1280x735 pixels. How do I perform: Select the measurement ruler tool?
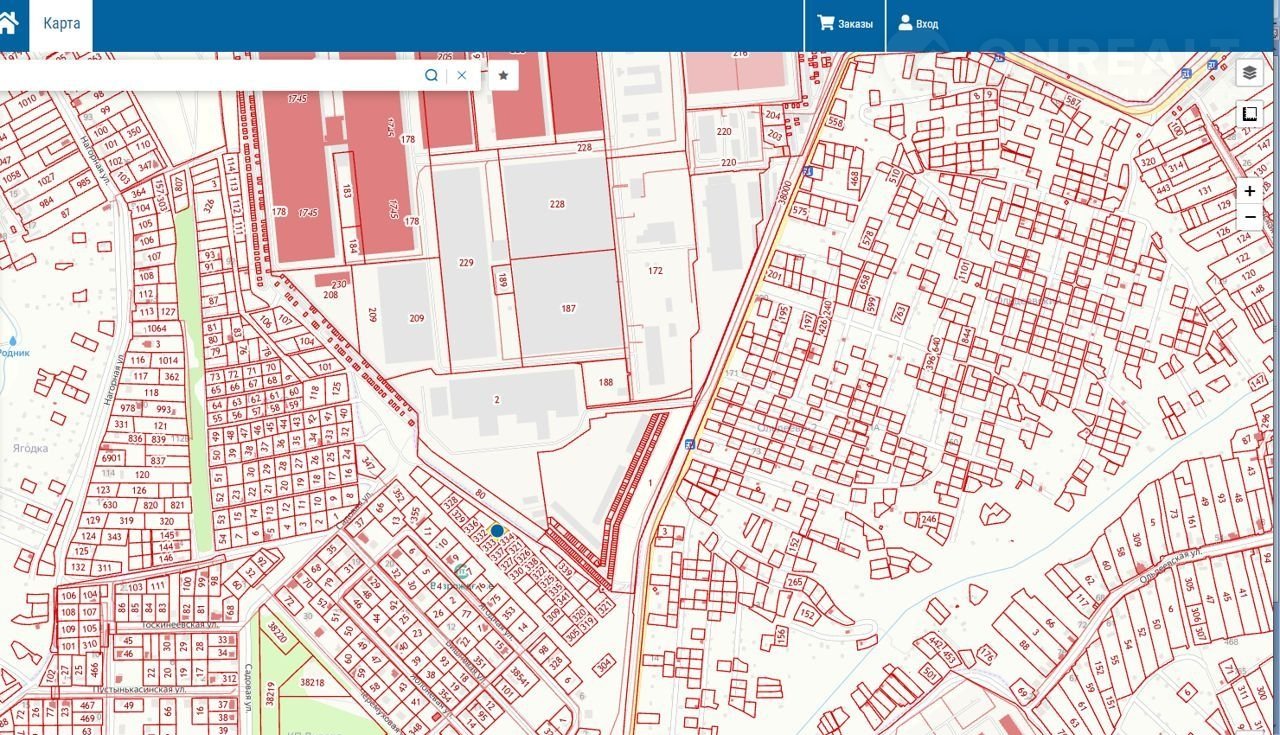coord(1249,114)
